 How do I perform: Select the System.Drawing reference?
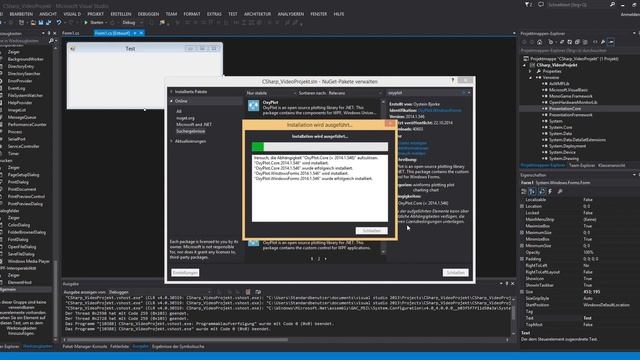[564, 158]
